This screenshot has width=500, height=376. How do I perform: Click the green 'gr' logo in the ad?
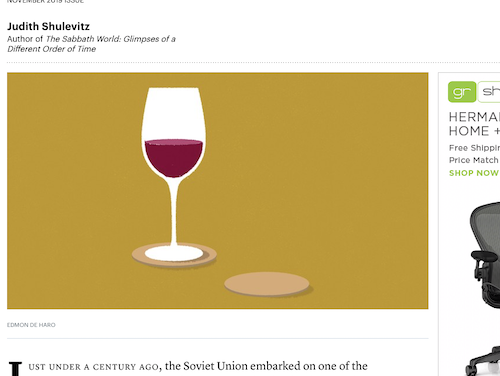[462, 92]
